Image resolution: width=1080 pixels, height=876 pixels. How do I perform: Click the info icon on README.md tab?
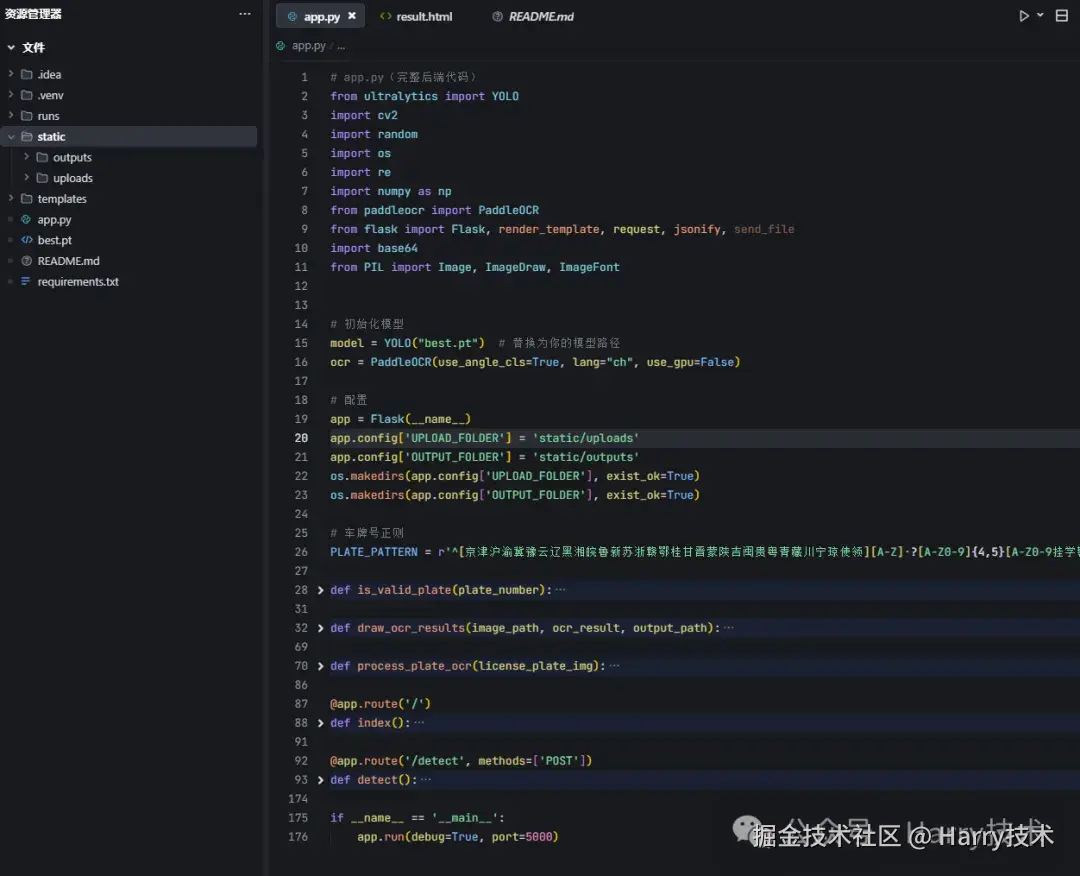(x=497, y=17)
